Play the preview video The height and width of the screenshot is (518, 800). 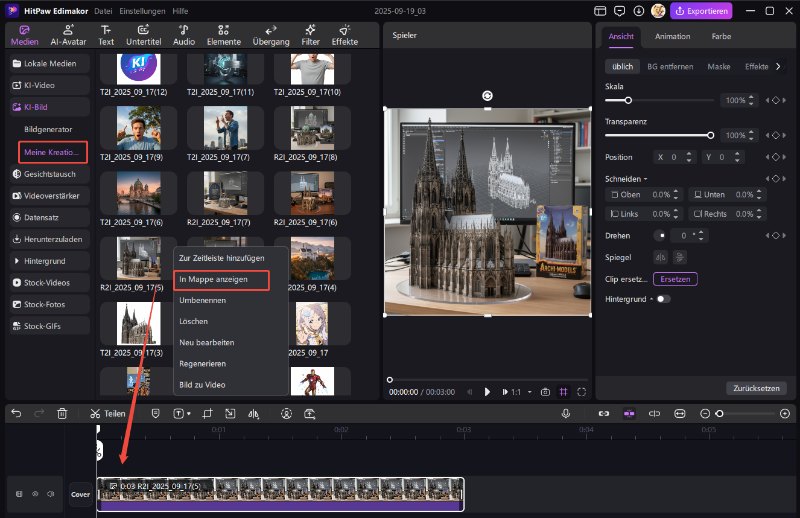487,392
